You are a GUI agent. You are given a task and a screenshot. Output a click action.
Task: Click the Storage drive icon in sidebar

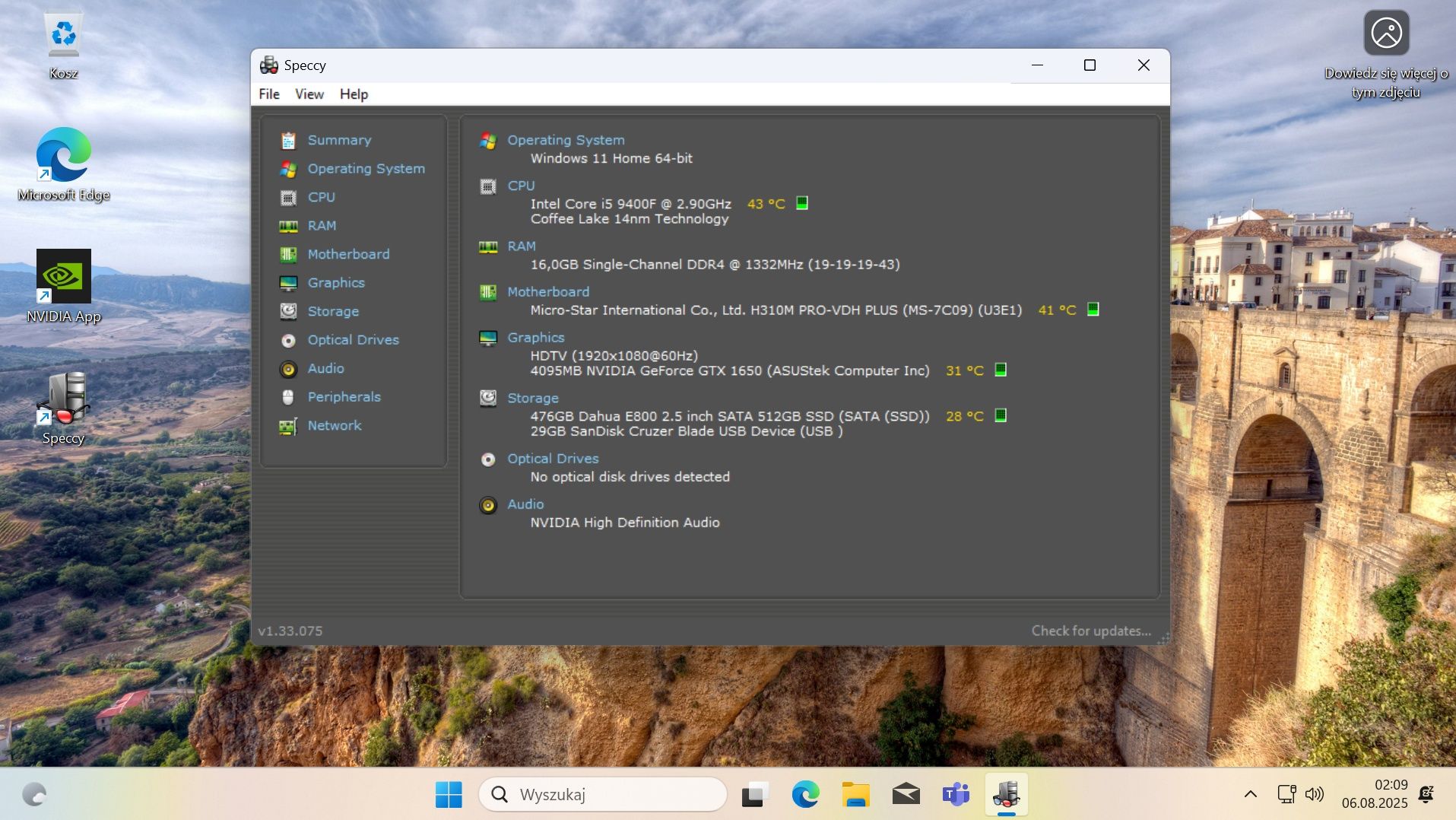(x=288, y=311)
